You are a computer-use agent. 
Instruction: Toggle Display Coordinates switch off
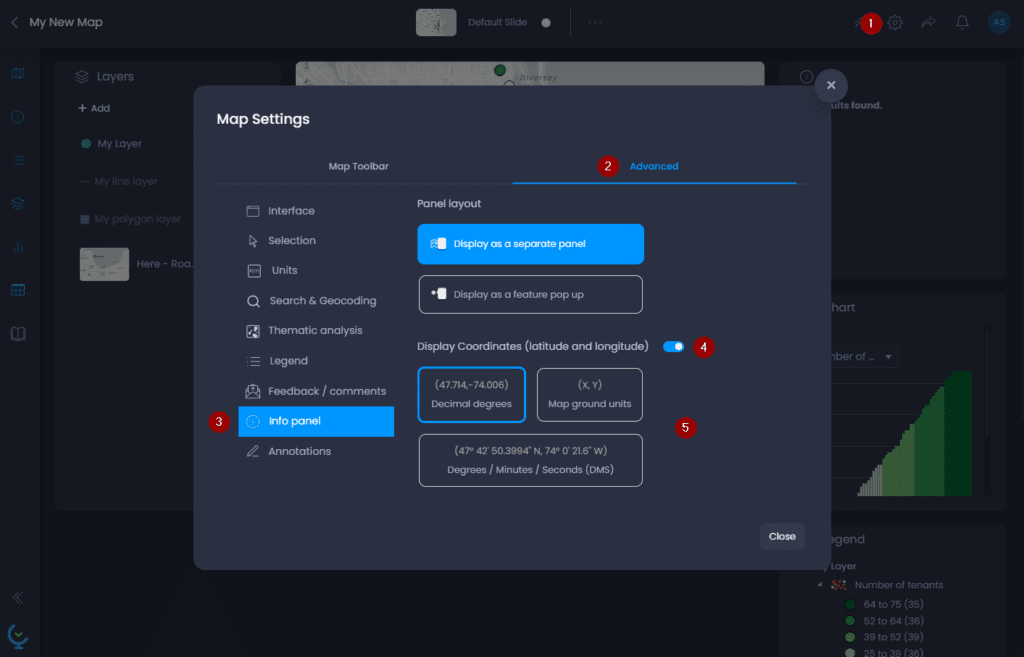673,347
